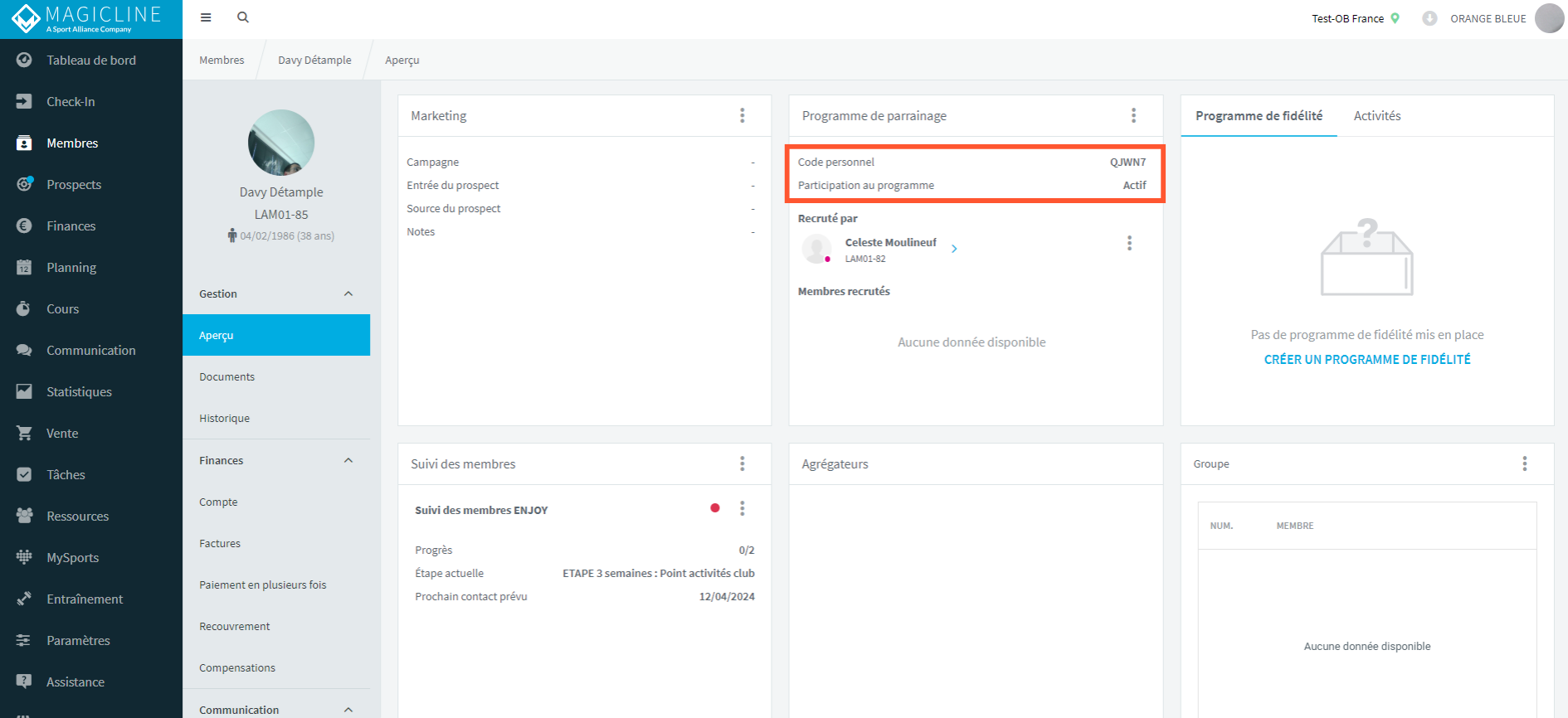Collapse the Communication section in member menu
Viewport: 1568px width, 718px height.
coord(348,710)
